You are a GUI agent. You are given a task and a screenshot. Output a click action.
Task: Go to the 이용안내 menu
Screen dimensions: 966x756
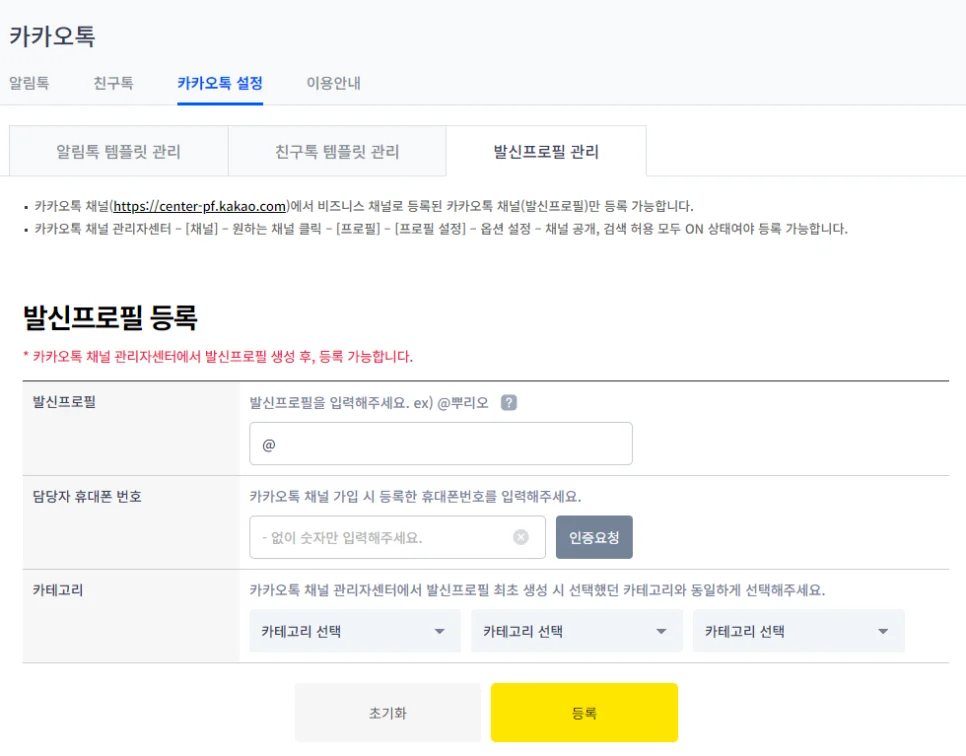click(333, 83)
